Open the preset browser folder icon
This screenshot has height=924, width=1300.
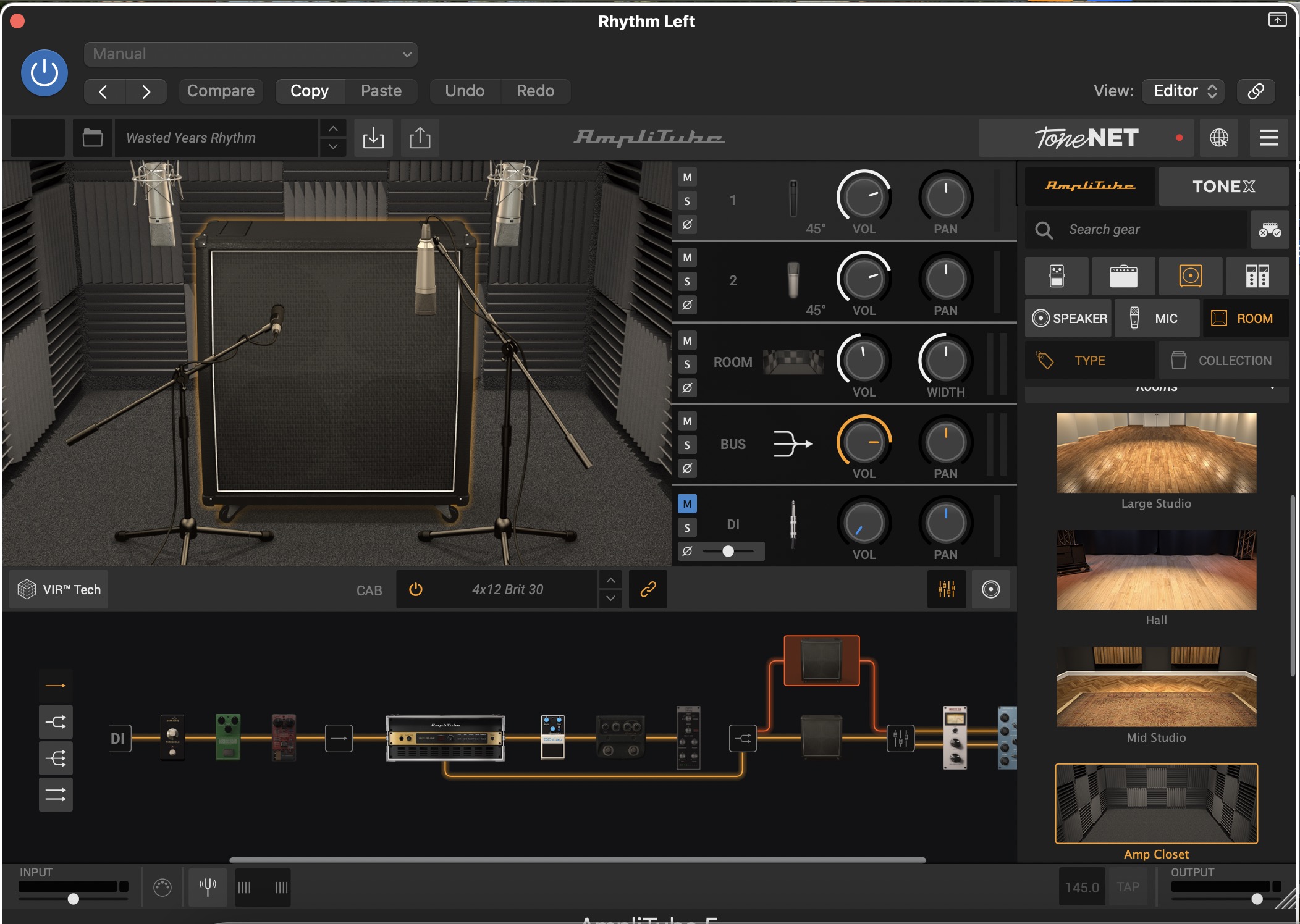[93, 138]
